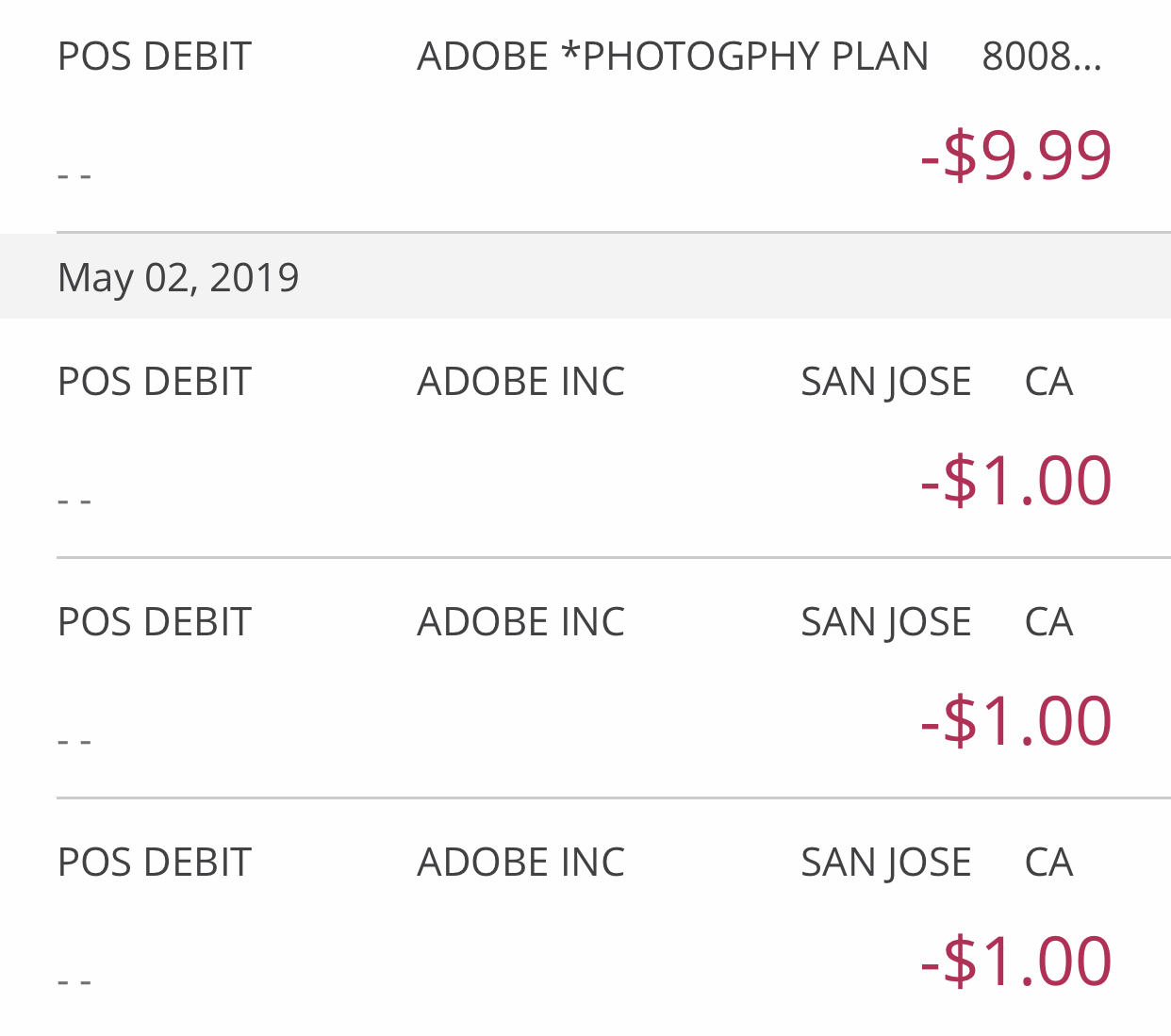Click POS DEBIT in the last transaction row

155,863
